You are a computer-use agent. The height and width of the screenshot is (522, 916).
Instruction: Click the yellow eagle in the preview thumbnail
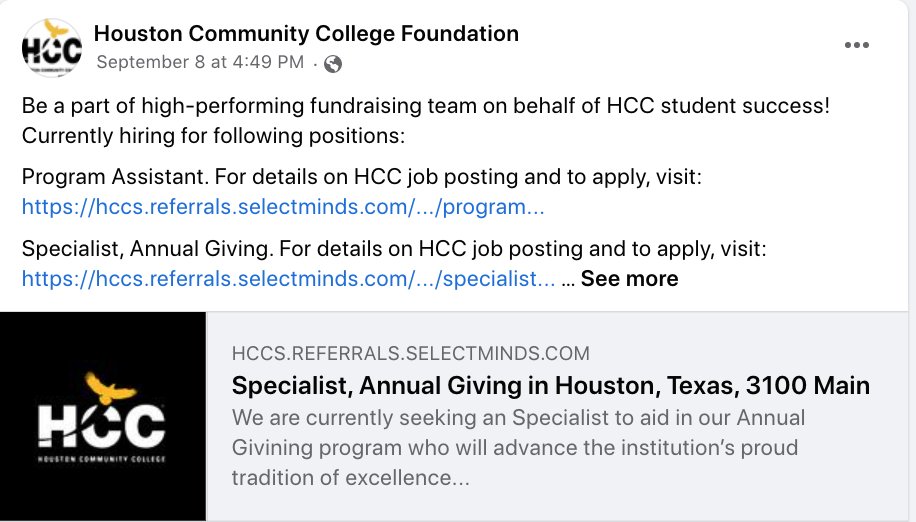pos(110,387)
